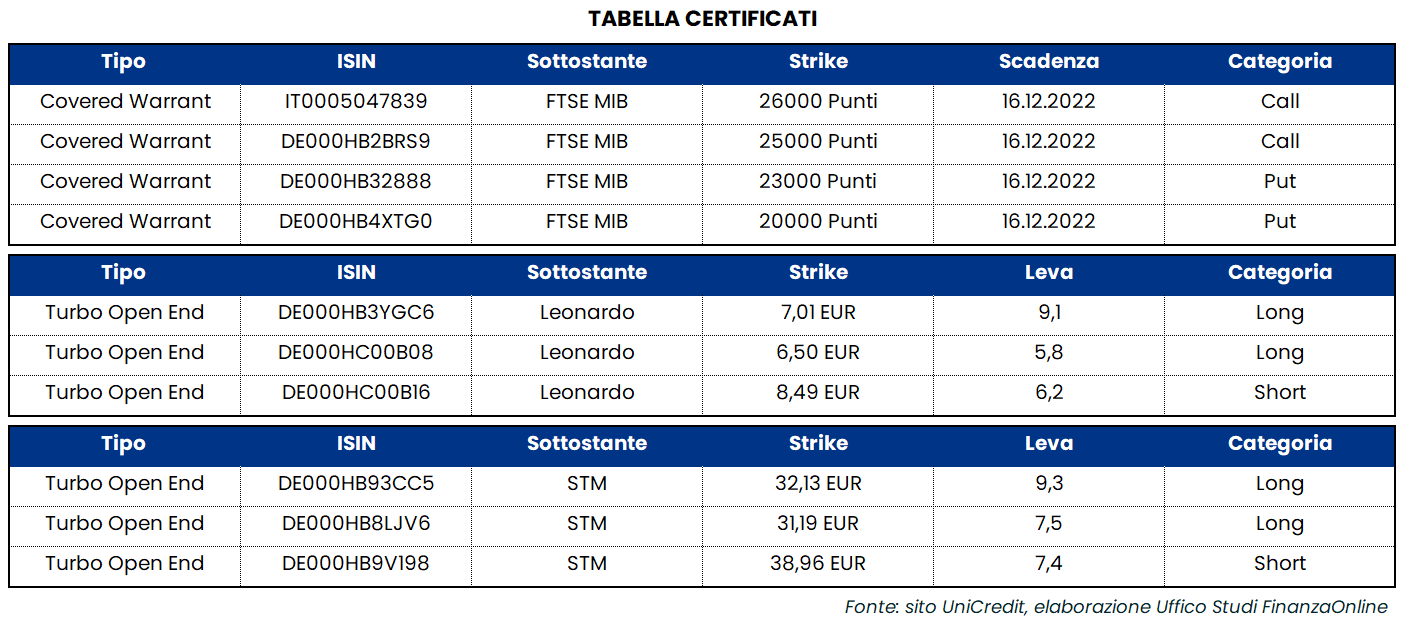The width and height of the screenshot is (1405, 631).
Task: Click the 38,96 EUR strike value
Action: point(818,563)
